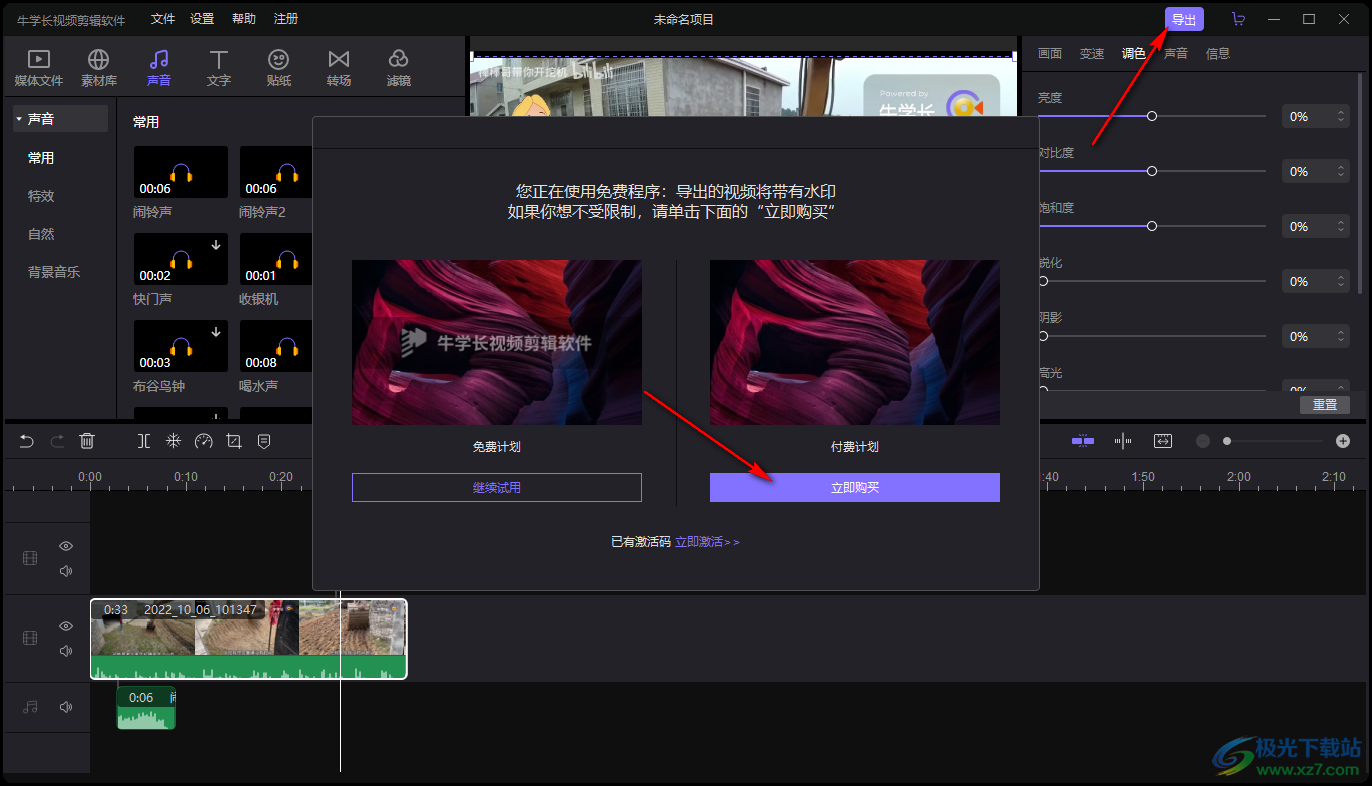This screenshot has height=786, width=1372.
Task: Select the 2022_10_06_101347 video clip on timeline
Action: (x=248, y=639)
